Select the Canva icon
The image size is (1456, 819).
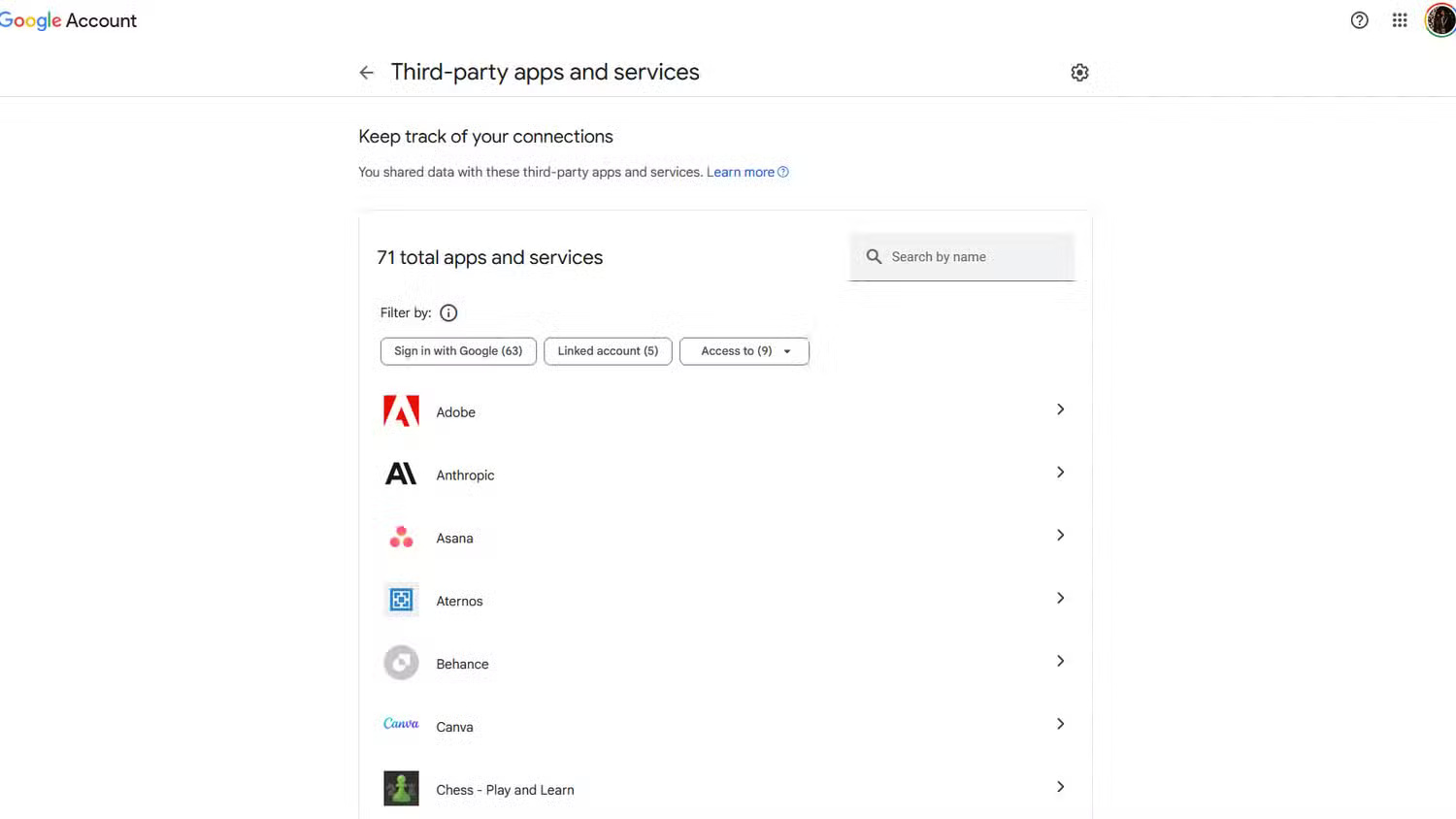click(x=401, y=724)
